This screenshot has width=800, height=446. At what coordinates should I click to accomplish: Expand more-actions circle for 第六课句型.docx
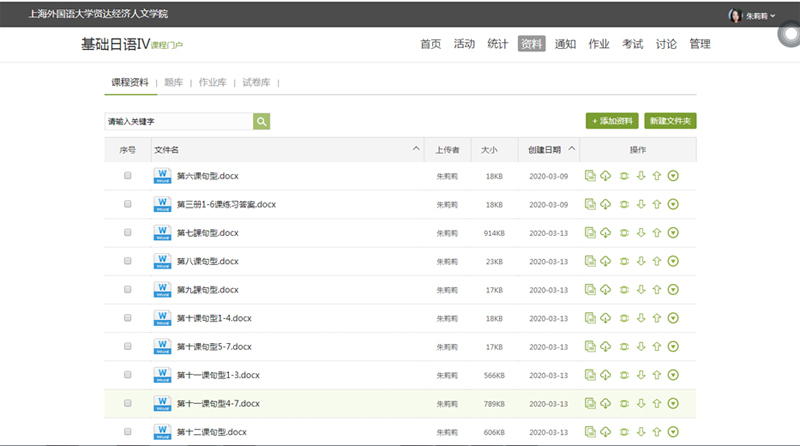(x=673, y=176)
